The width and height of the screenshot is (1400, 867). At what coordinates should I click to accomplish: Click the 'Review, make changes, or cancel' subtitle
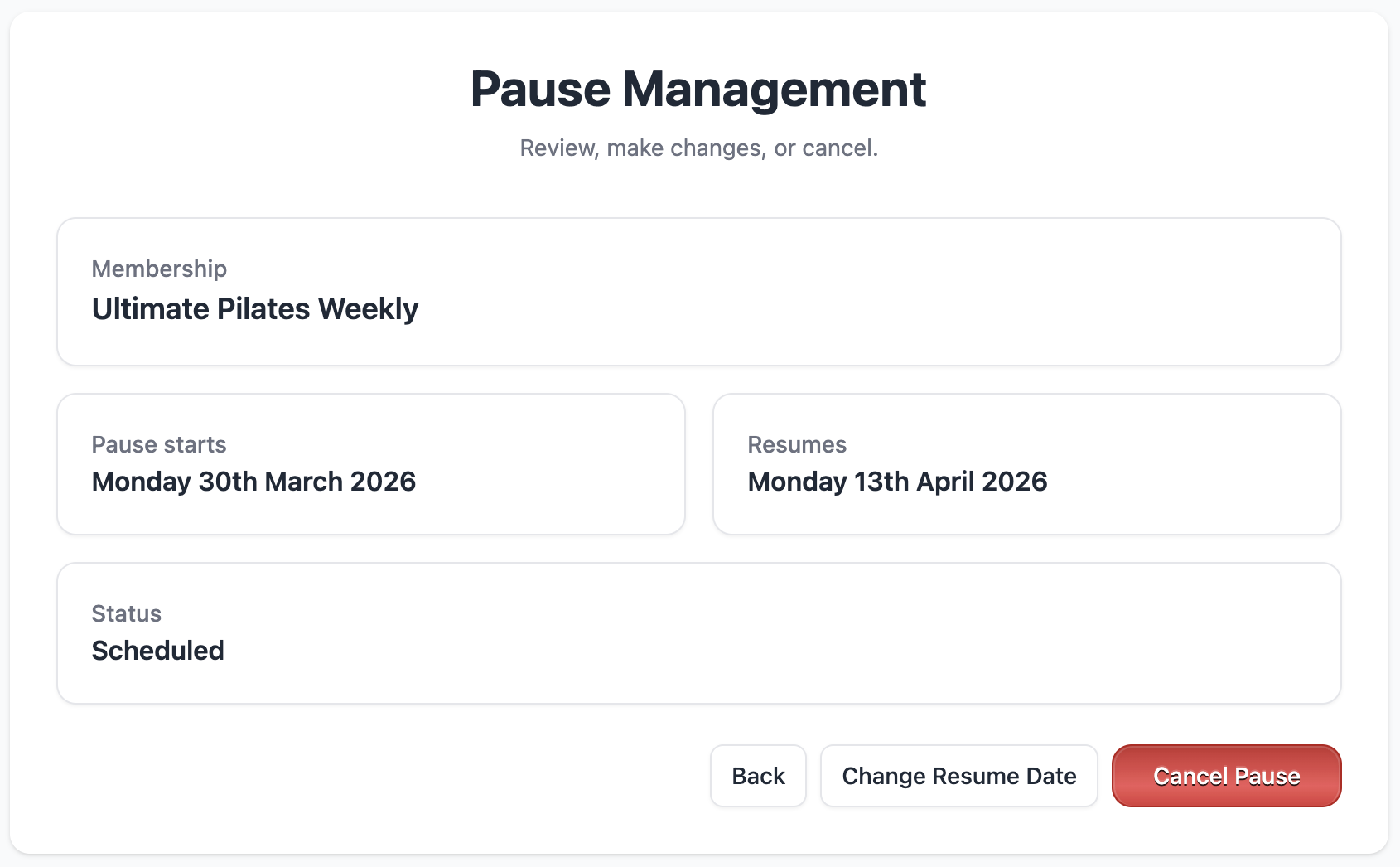coord(698,148)
